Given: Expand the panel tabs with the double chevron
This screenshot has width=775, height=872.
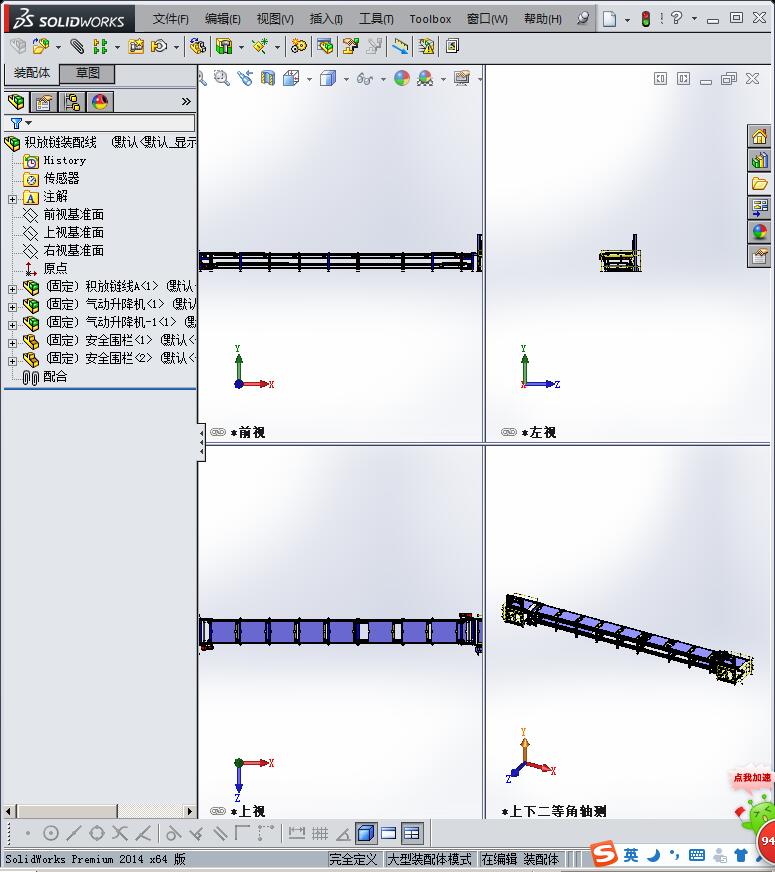Looking at the screenshot, I should coord(186,101).
